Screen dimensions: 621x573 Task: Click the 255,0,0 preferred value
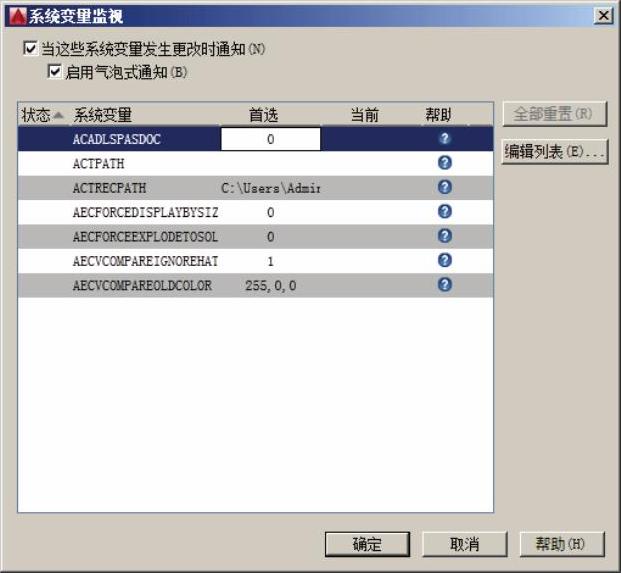pos(270,286)
